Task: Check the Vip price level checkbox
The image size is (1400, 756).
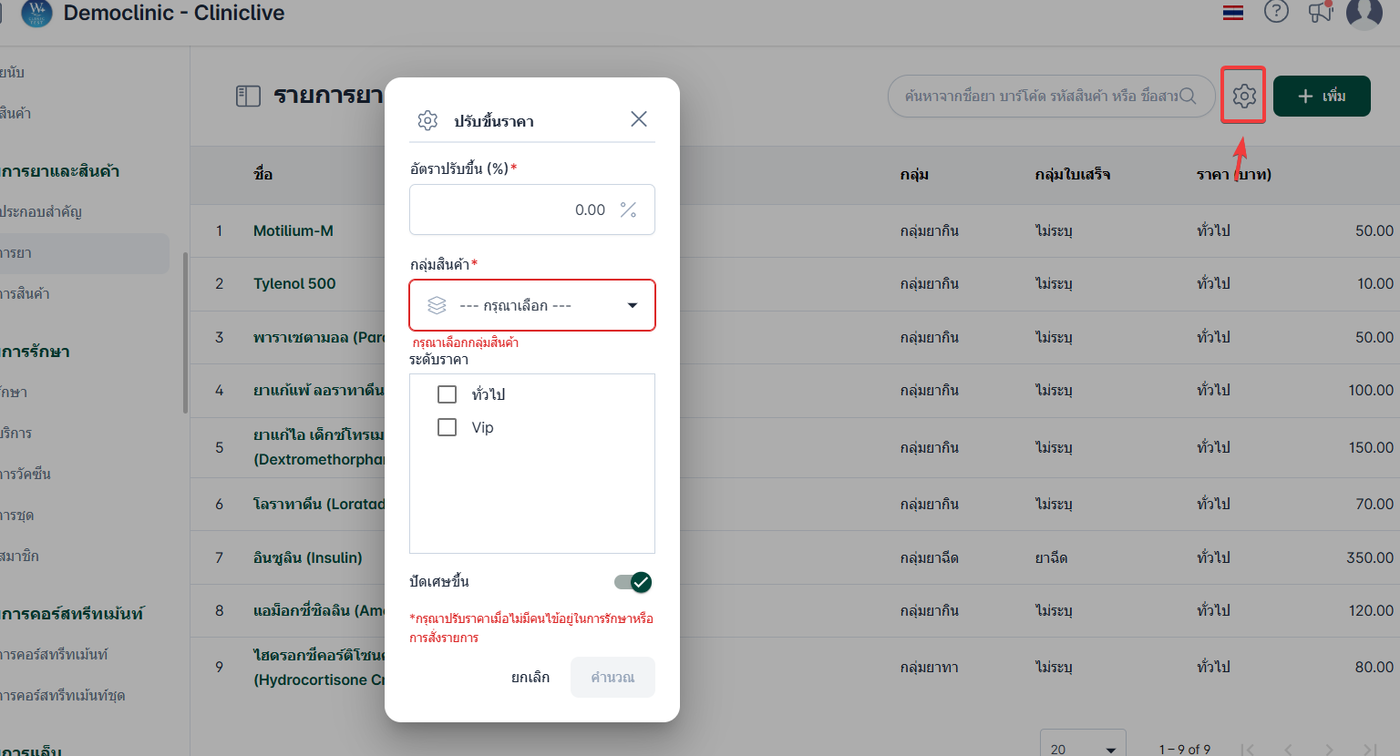Action: click(x=447, y=428)
